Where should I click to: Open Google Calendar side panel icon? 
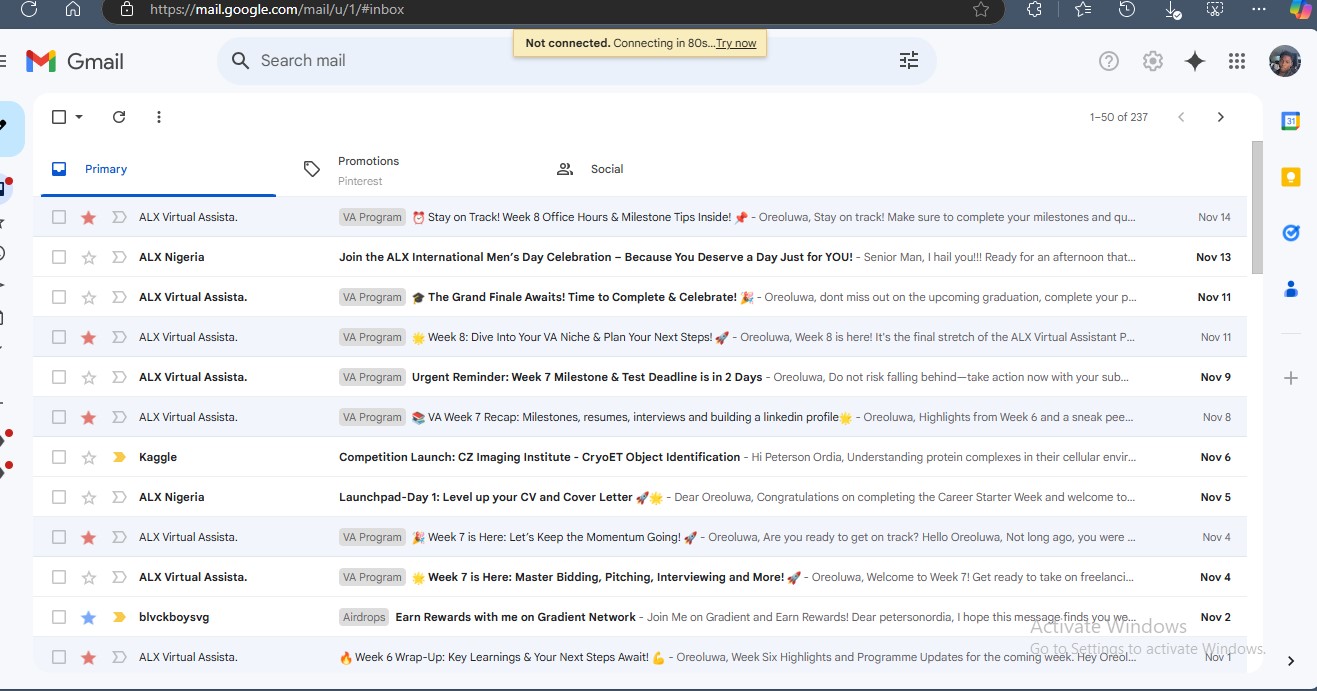coord(1290,121)
